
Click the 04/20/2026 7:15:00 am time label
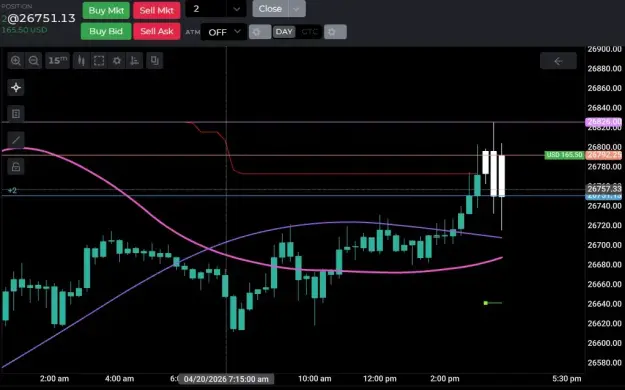tap(226, 379)
